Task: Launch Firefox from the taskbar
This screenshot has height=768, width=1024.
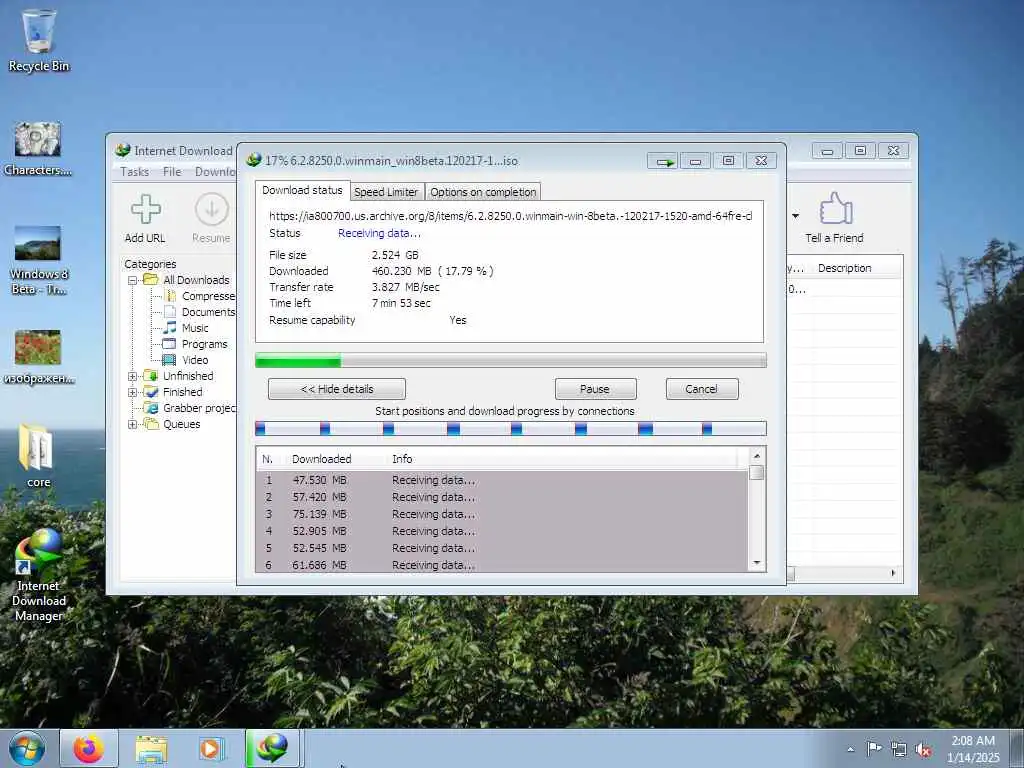Action: [88, 748]
